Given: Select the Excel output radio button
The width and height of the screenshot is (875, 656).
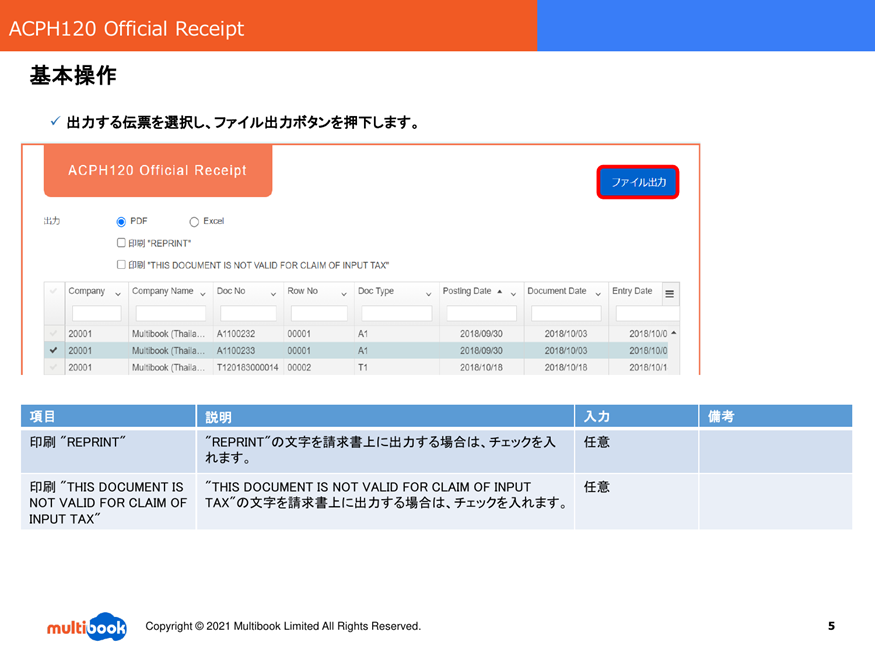Looking at the screenshot, I should pyautogui.click(x=194, y=222).
